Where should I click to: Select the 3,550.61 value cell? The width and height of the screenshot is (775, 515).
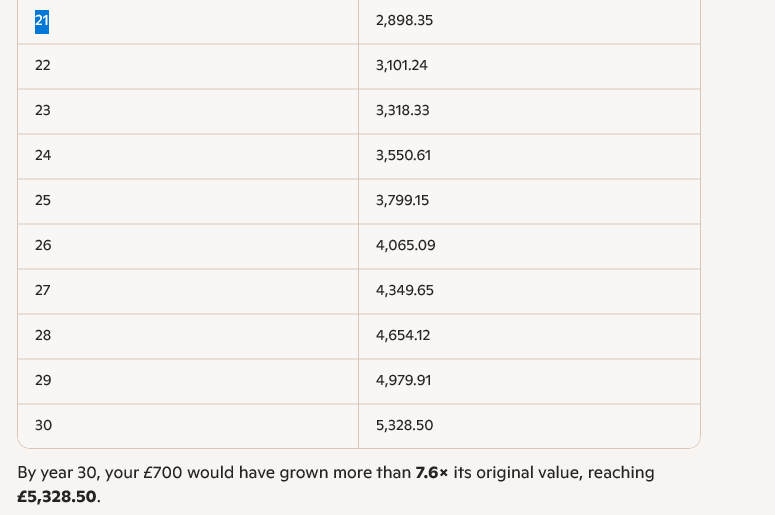click(403, 156)
